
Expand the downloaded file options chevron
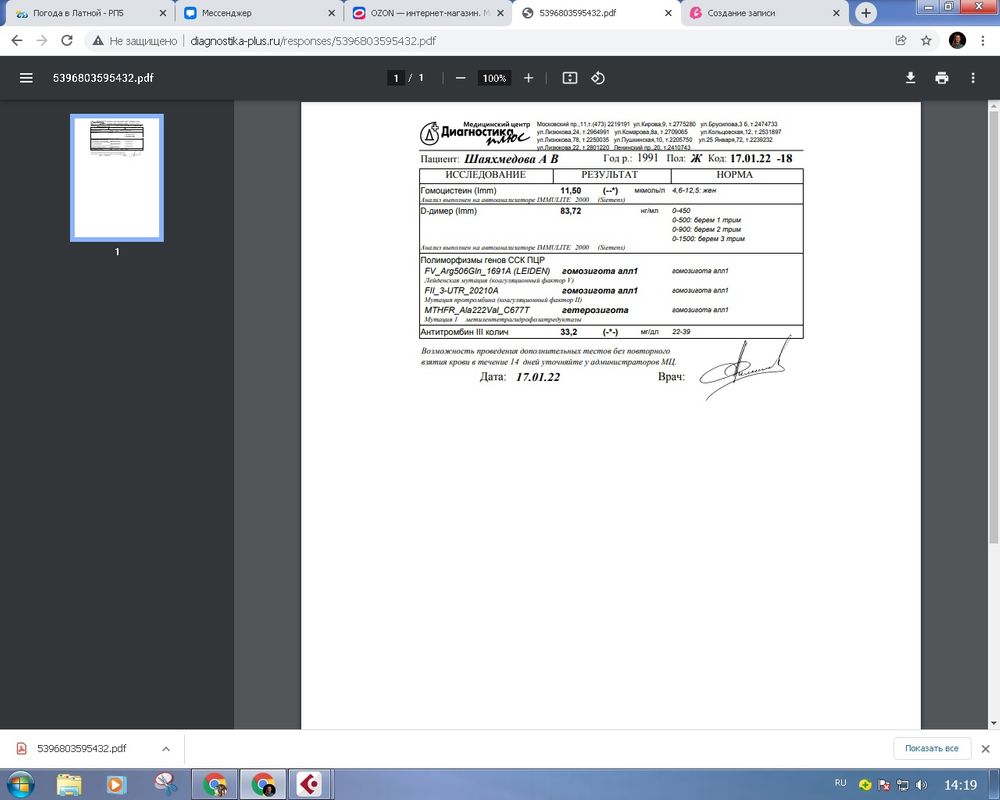click(x=166, y=748)
